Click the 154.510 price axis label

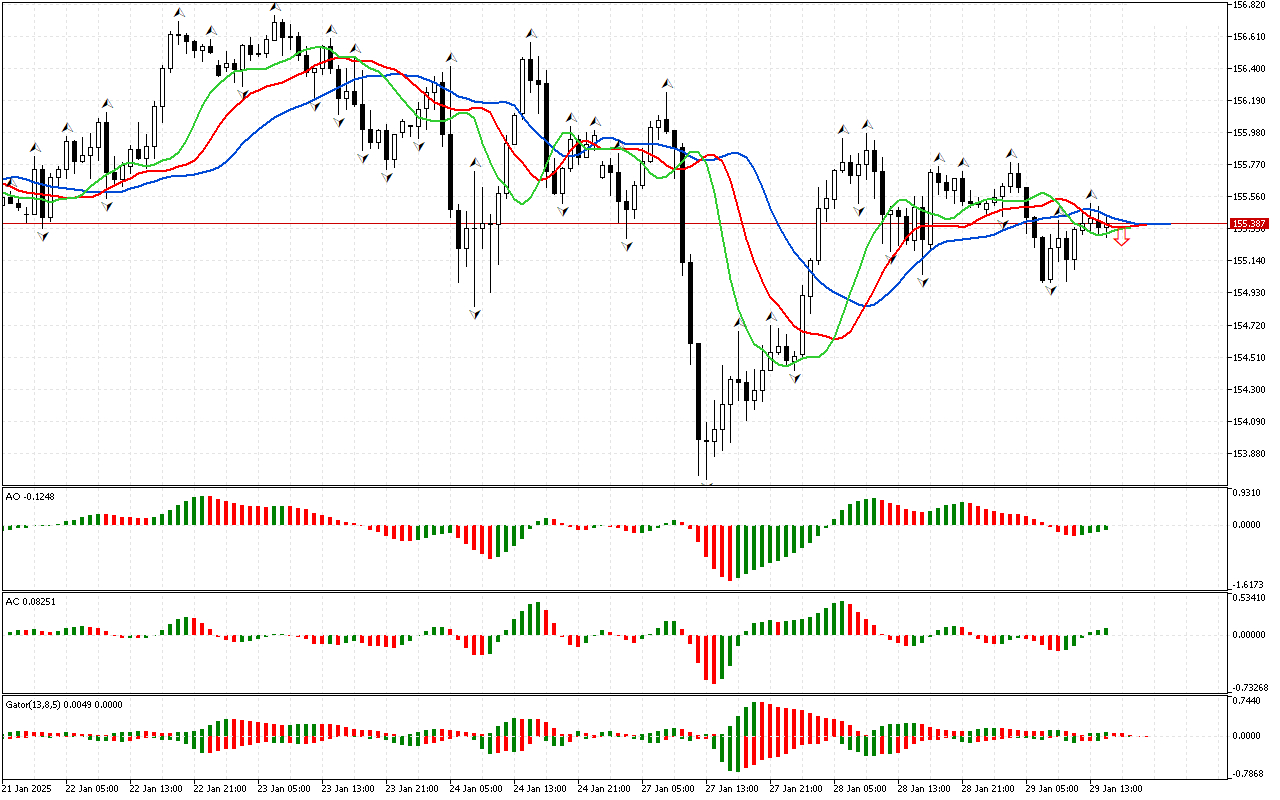pyautogui.click(x=1248, y=358)
